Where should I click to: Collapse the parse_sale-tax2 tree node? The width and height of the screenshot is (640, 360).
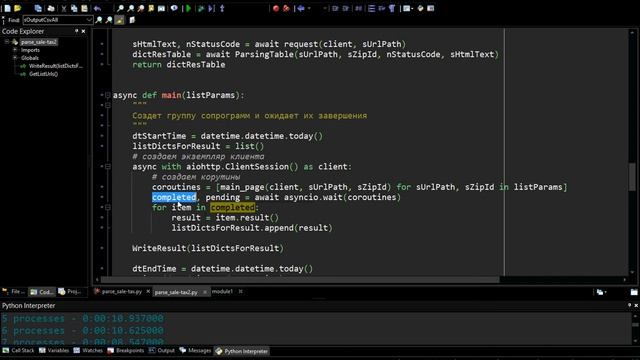point(7,42)
